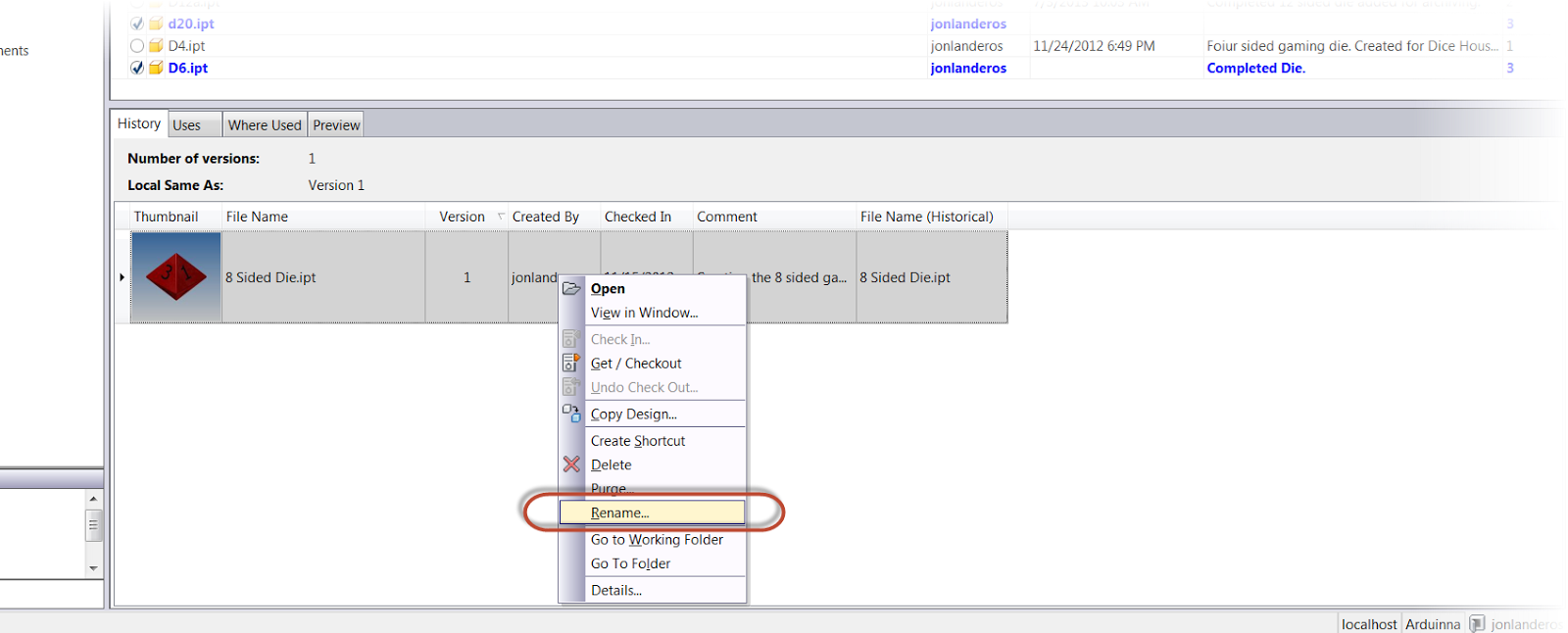Select the D6.ipt file name
The width and height of the screenshot is (1568, 633).
tap(187, 68)
